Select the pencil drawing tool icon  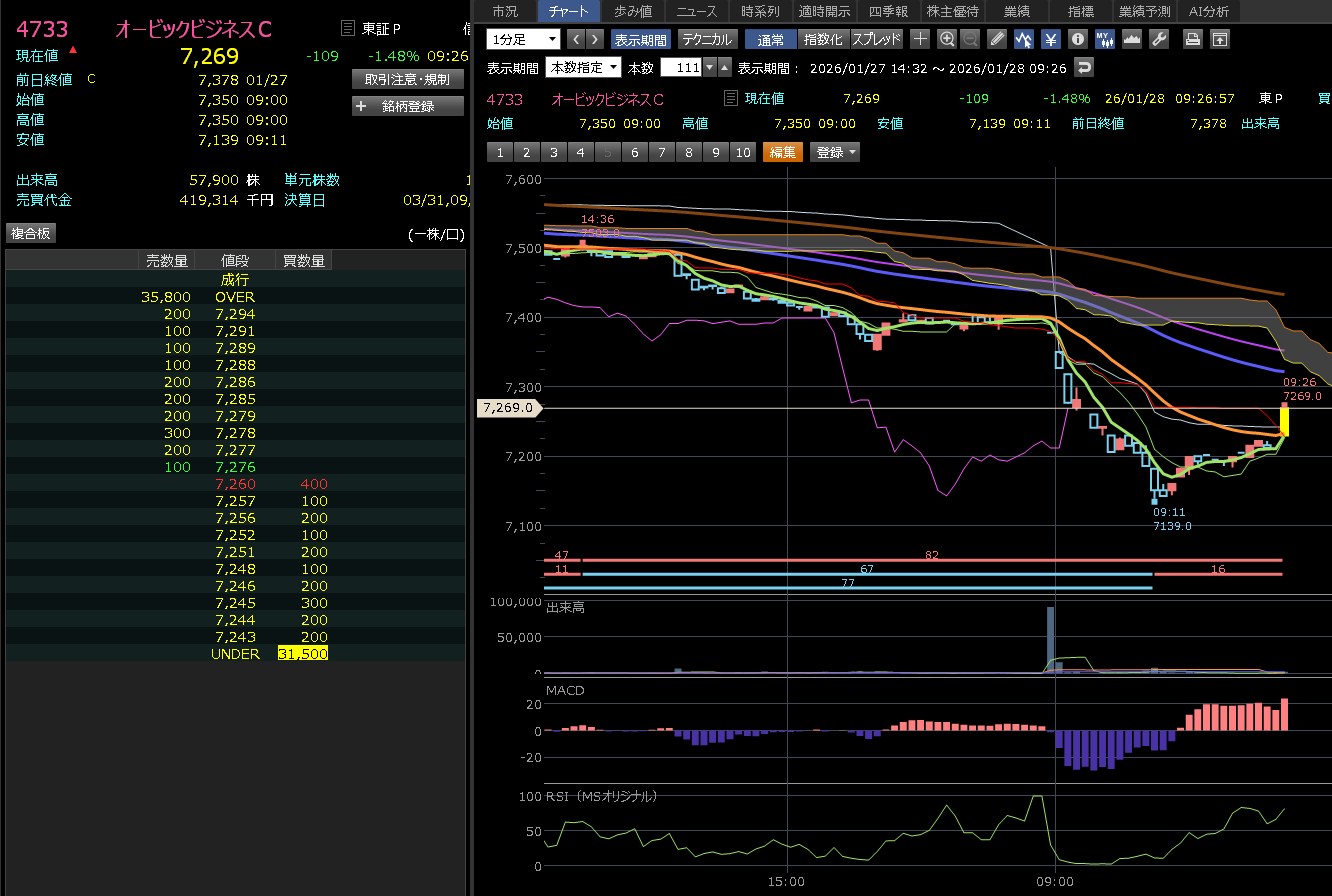997,39
